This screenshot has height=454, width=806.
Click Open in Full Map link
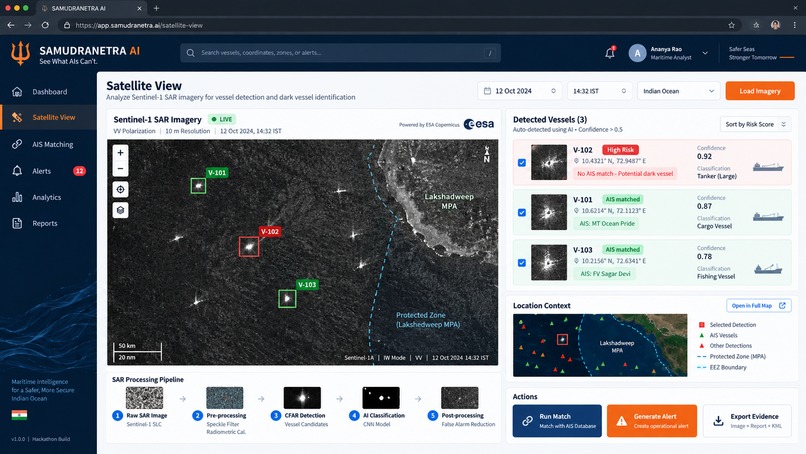click(758, 305)
